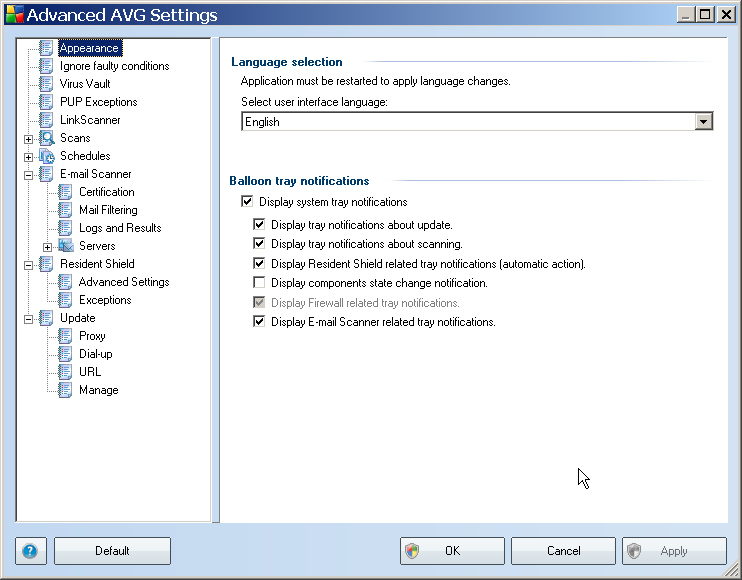
Task: Click the URL page icon
Action: (65, 371)
